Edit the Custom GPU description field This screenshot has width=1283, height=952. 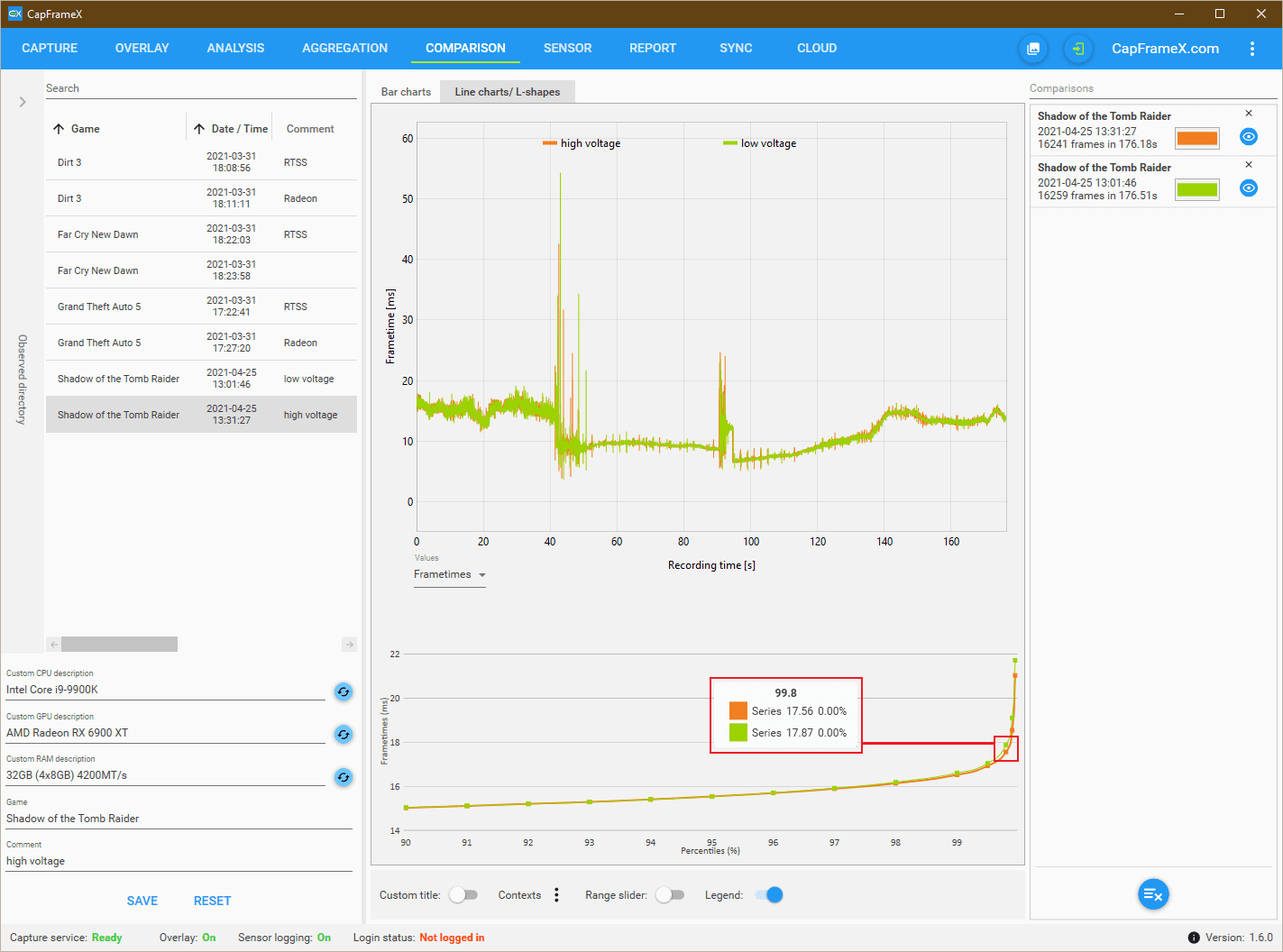click(166, 733)
